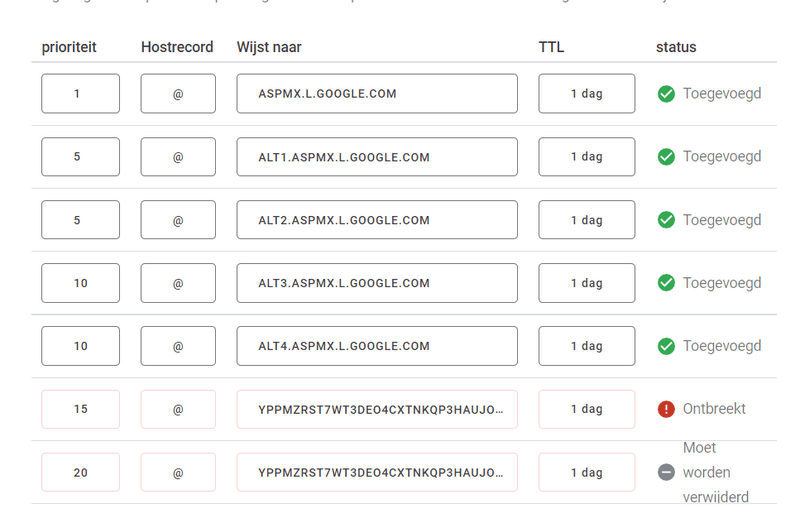Click the red Ontbreekt warning icon
800x528 pixels.
(666, 409)
